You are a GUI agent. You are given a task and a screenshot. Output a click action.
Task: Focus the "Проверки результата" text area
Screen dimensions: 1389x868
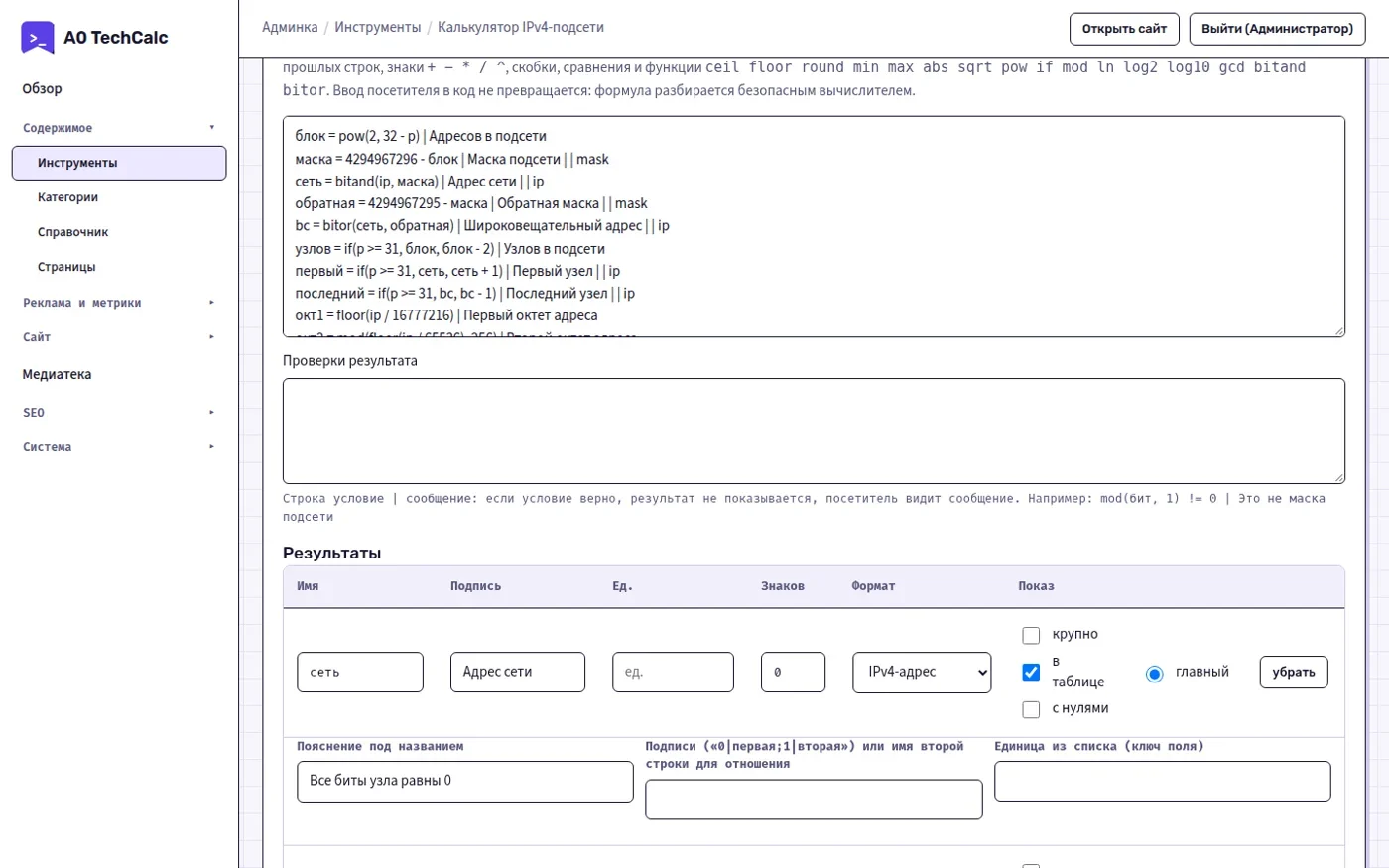pos(814,431)
